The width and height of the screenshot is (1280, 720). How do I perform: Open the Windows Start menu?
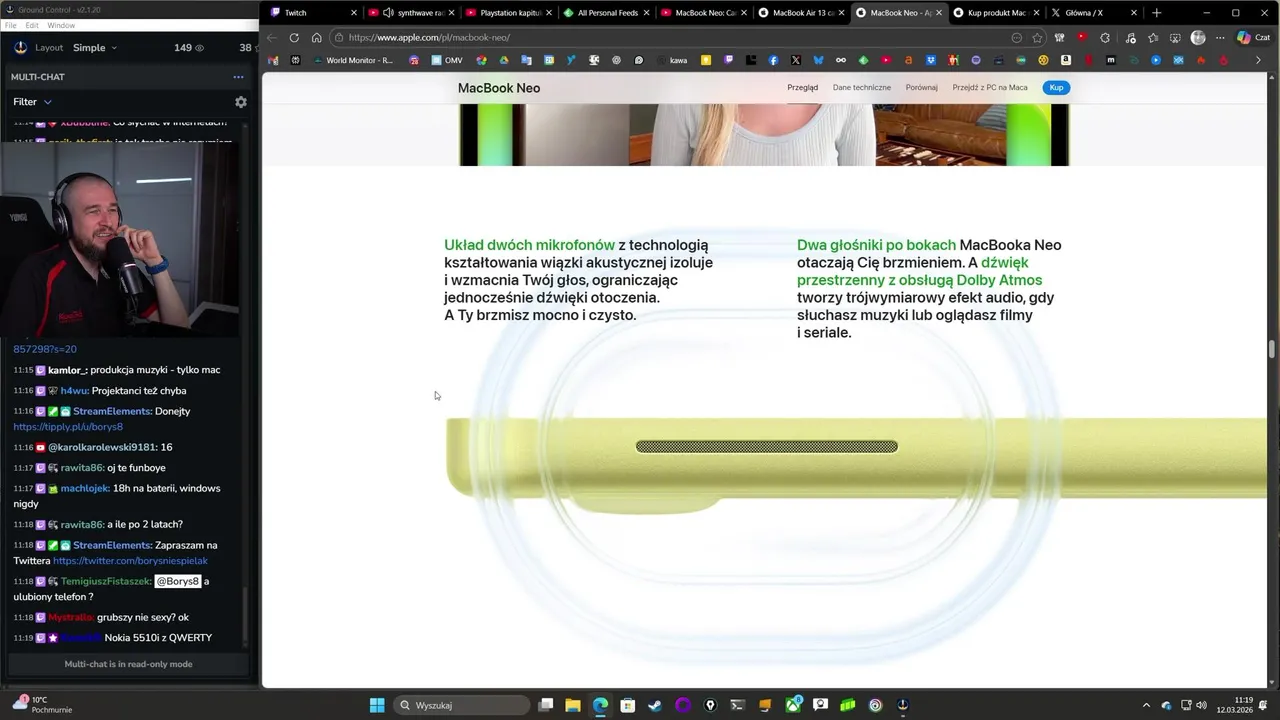click(x=377, y=705)
